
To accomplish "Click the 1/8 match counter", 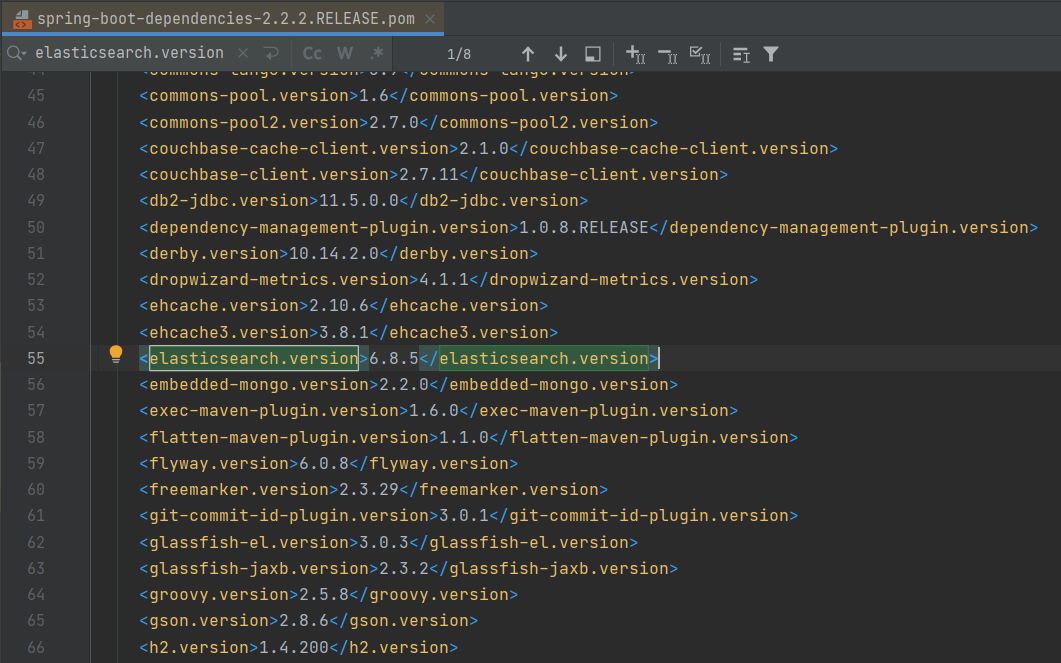I will click(459, 54).
